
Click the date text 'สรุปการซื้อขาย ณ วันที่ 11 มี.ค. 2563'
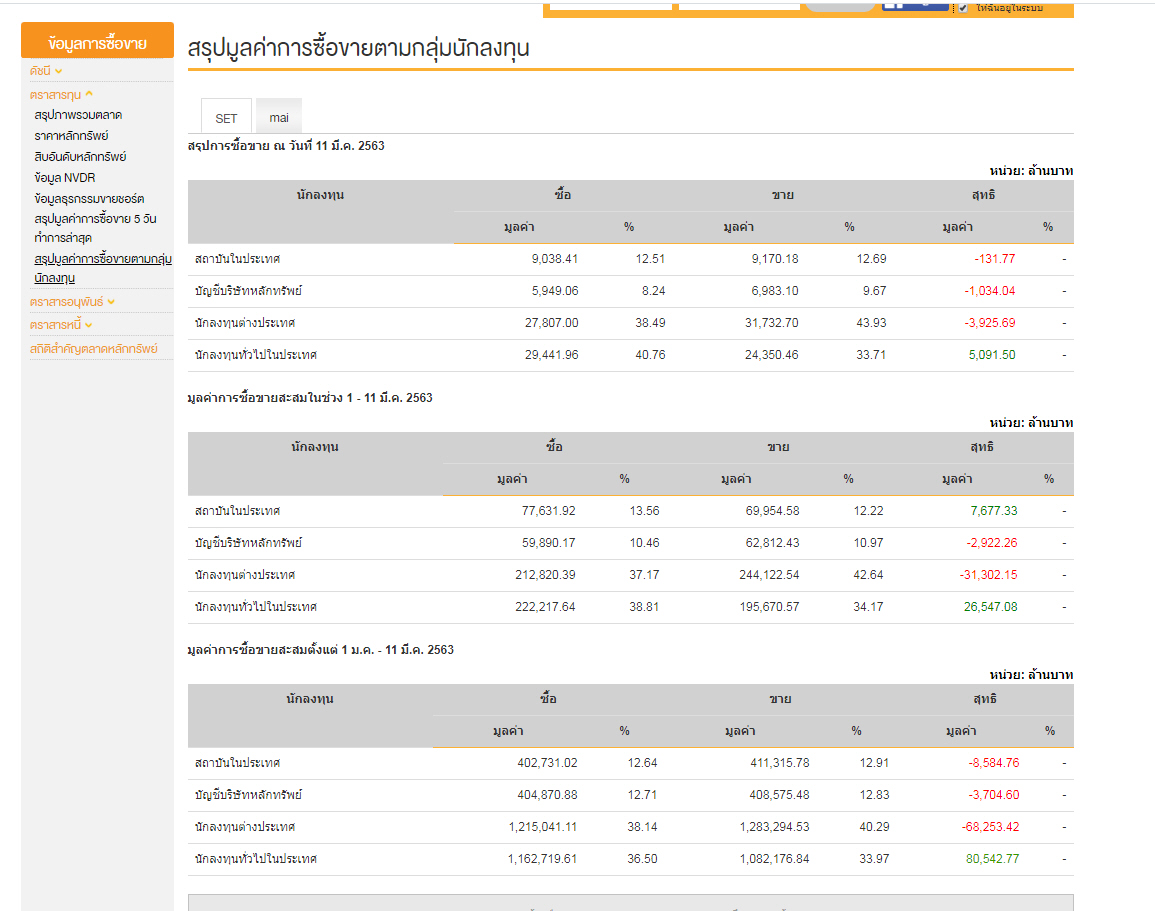click(286, 146)
